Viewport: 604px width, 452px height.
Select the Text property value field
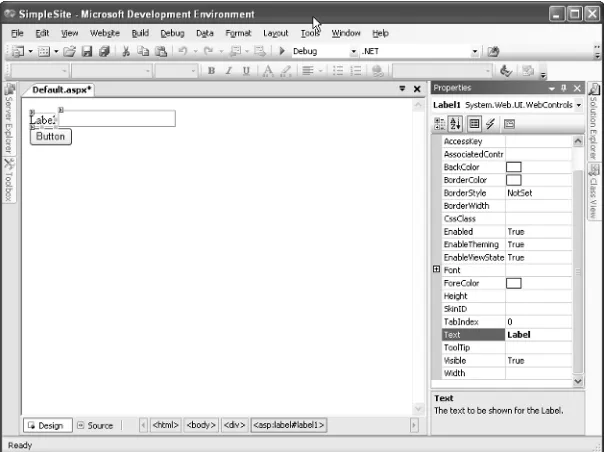pyautogui.click(x=539, y=334)
